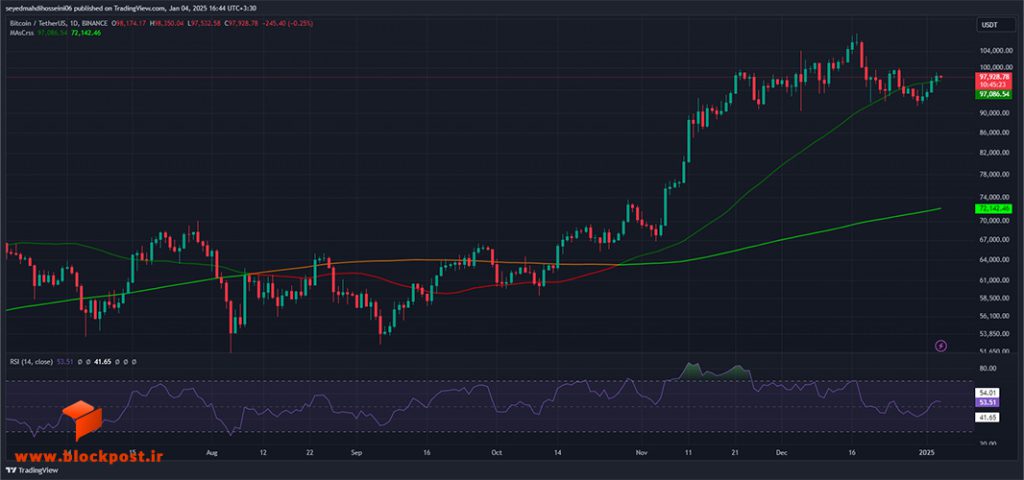Click the 53,850.00 price axis label
Screen dimensions: 1024x480
[994, 333]
